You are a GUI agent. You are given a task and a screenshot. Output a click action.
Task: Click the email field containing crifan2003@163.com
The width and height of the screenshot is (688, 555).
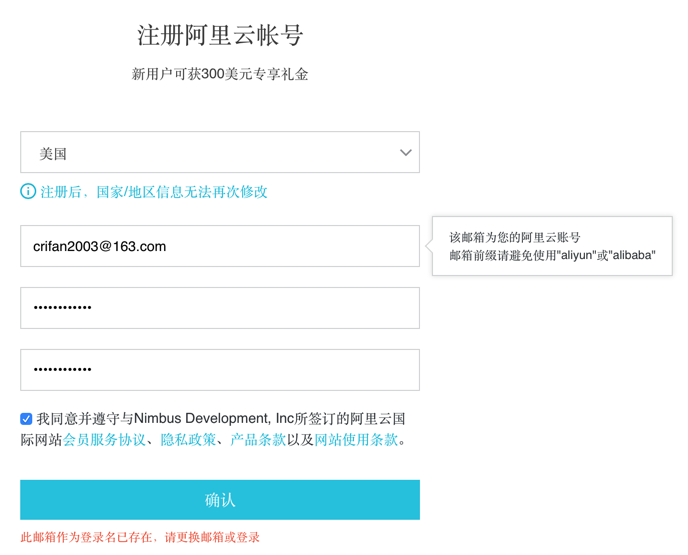click(x=220, y=246)
